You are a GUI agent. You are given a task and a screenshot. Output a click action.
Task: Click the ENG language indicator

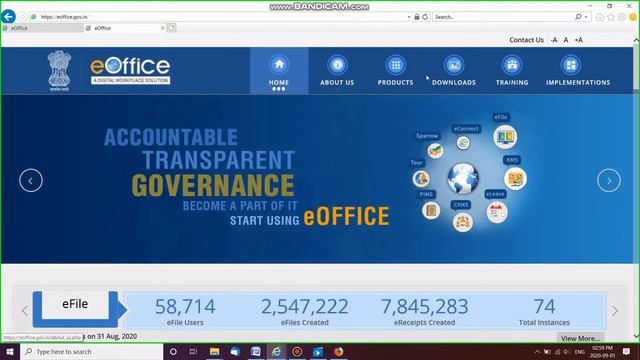[x=580, y=351]
